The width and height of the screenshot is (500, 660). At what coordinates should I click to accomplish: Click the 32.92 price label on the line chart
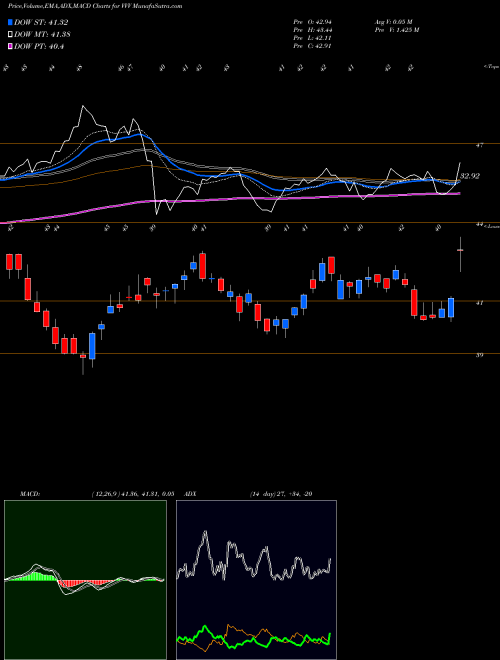point(470,176)
